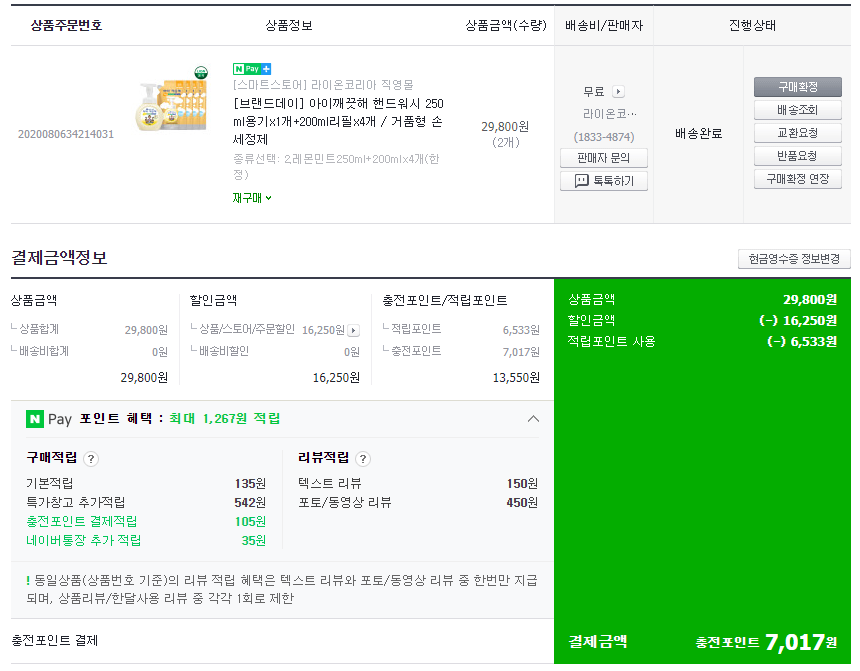Click the seller phone (1833-4874)

(x=604, y=137)
